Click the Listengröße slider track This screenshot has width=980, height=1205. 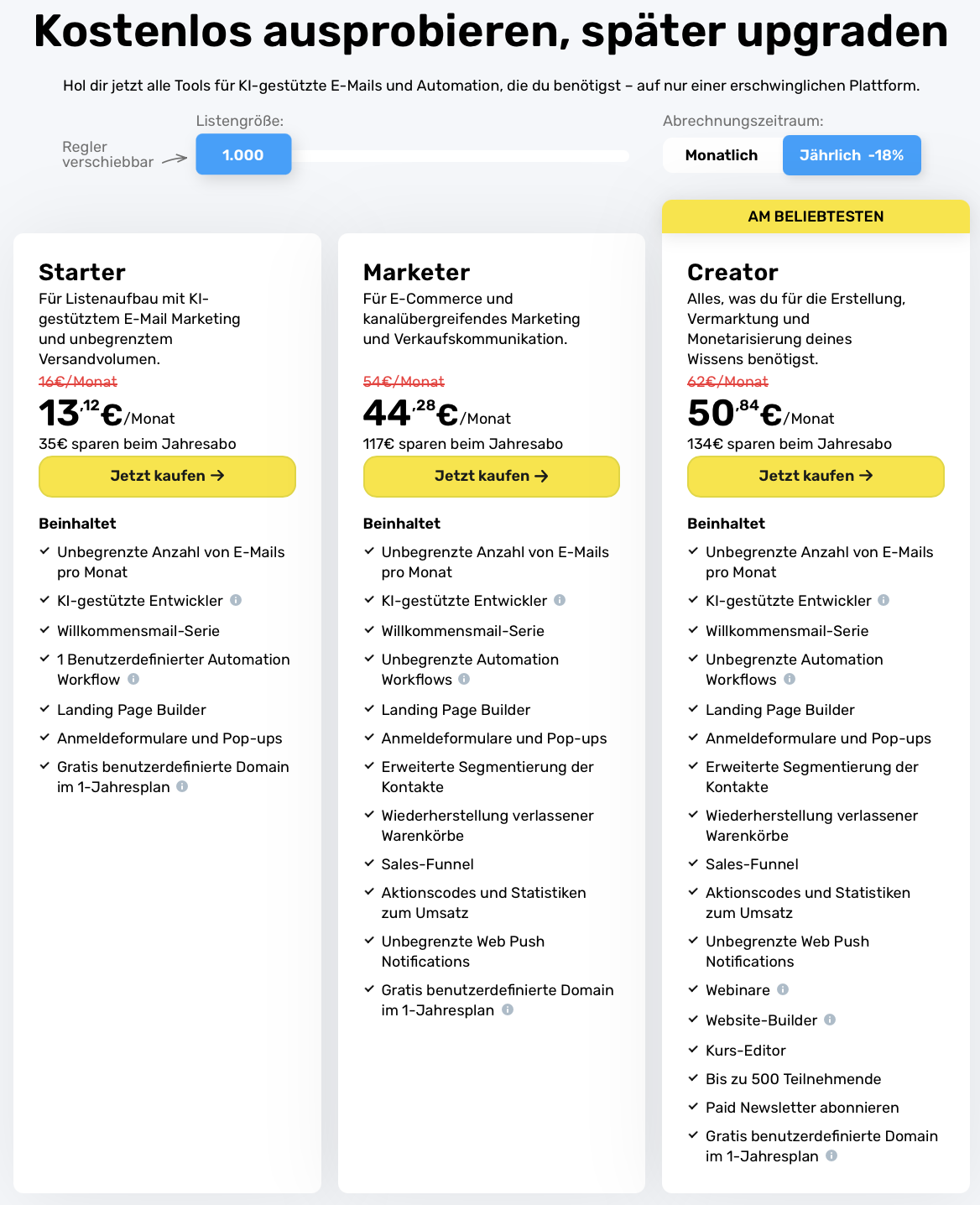460,156
